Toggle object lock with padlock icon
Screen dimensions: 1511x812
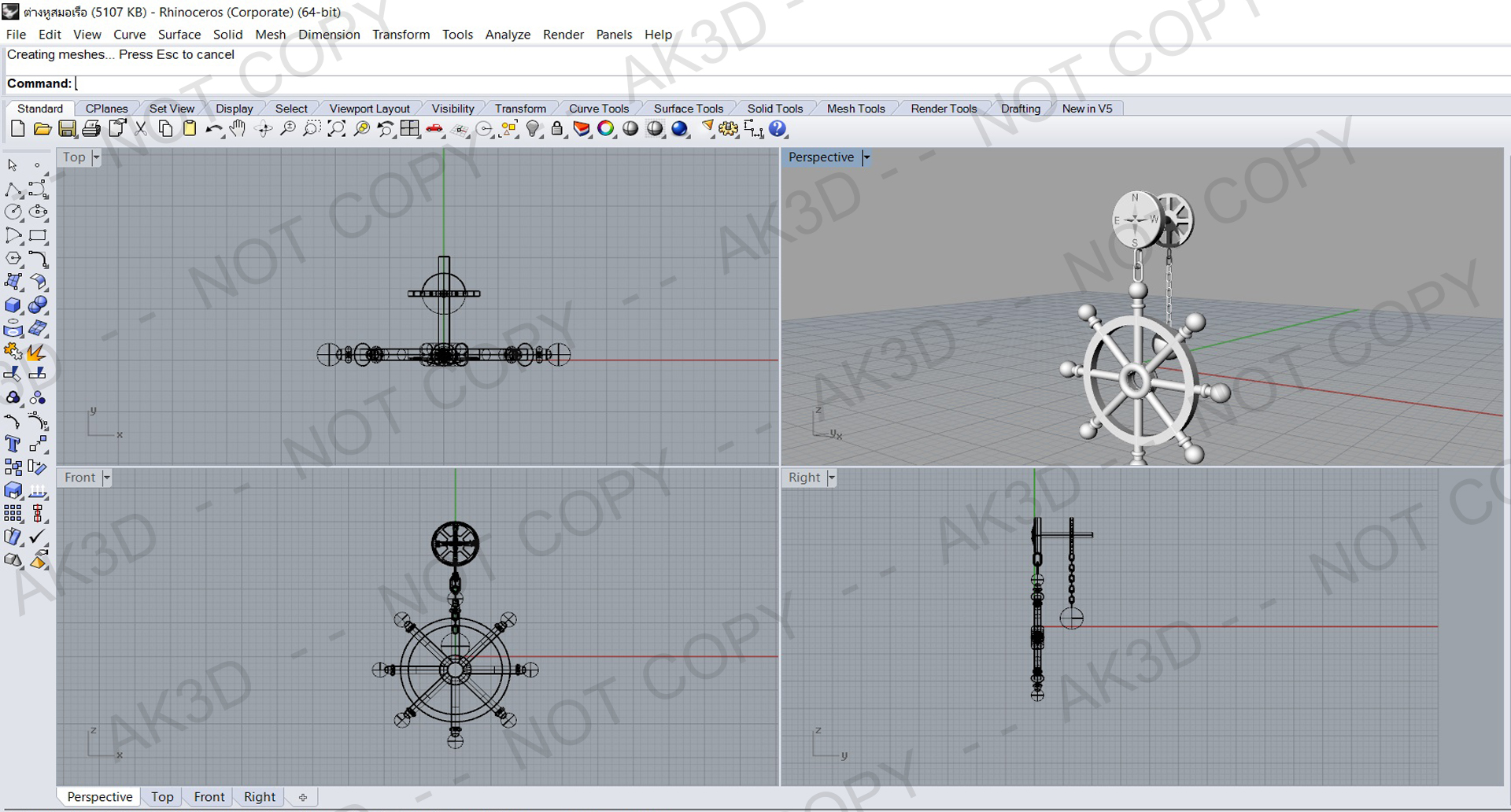pyautogui.click(x=557, y=129)
